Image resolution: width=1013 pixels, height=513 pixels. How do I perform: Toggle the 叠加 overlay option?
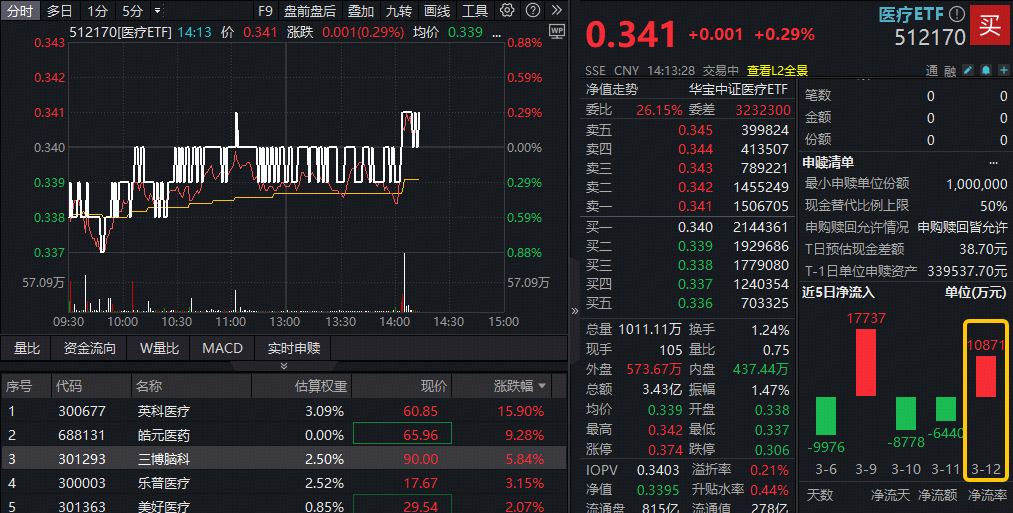[361, 11]
